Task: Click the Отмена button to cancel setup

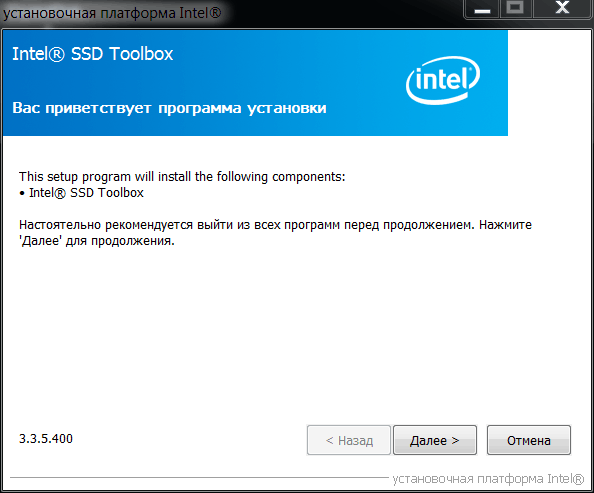Action: (x=528, y=440)
